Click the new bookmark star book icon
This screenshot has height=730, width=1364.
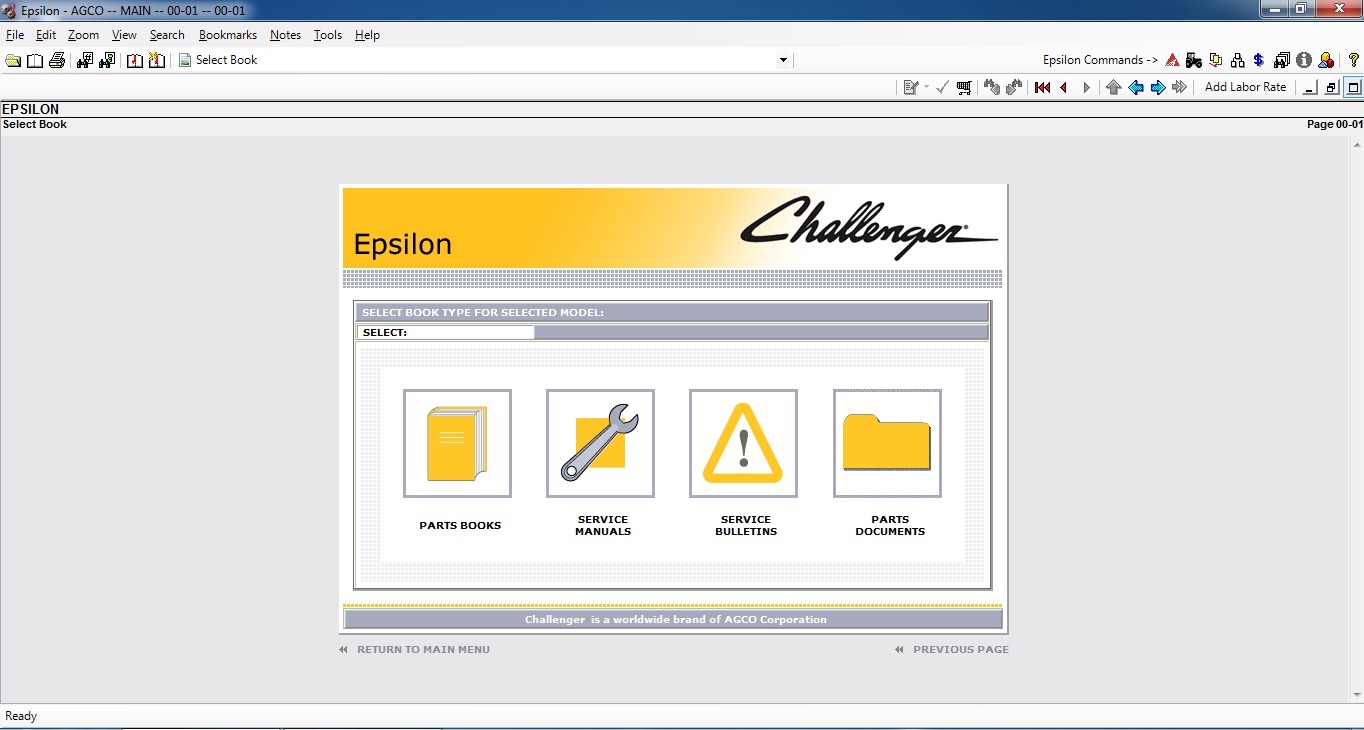point(156,60)
